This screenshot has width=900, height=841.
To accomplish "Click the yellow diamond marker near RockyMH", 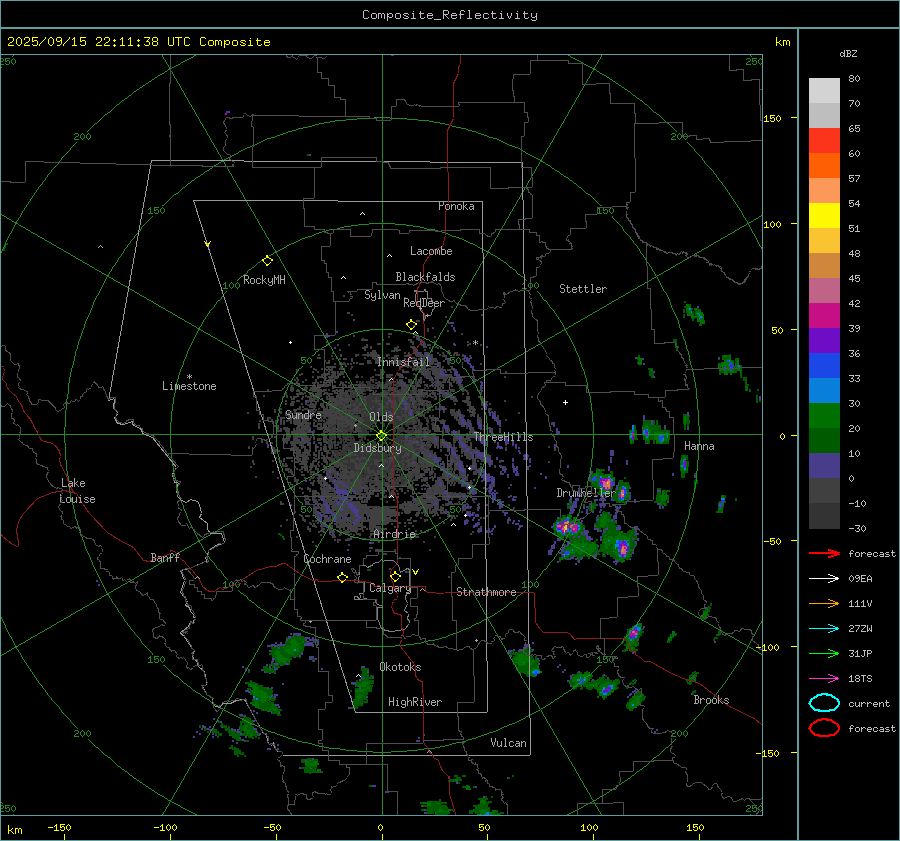I will 267,261.
